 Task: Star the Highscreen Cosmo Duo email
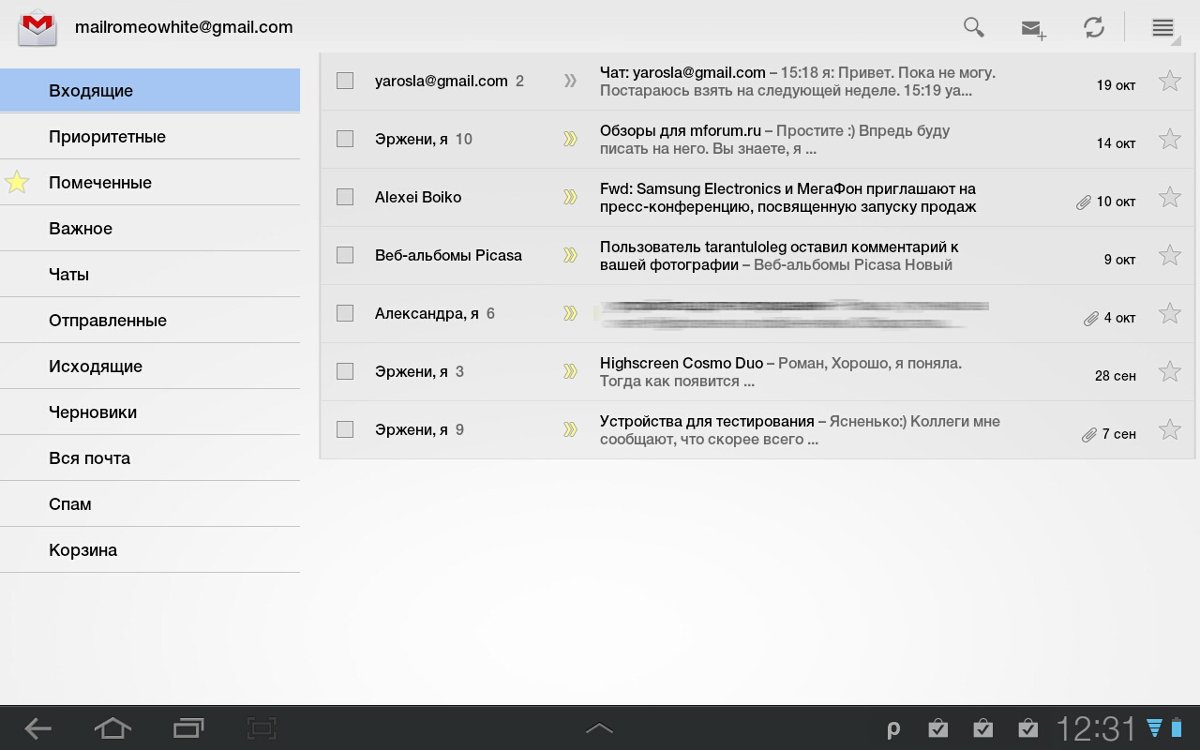(x=1169, y=372)
